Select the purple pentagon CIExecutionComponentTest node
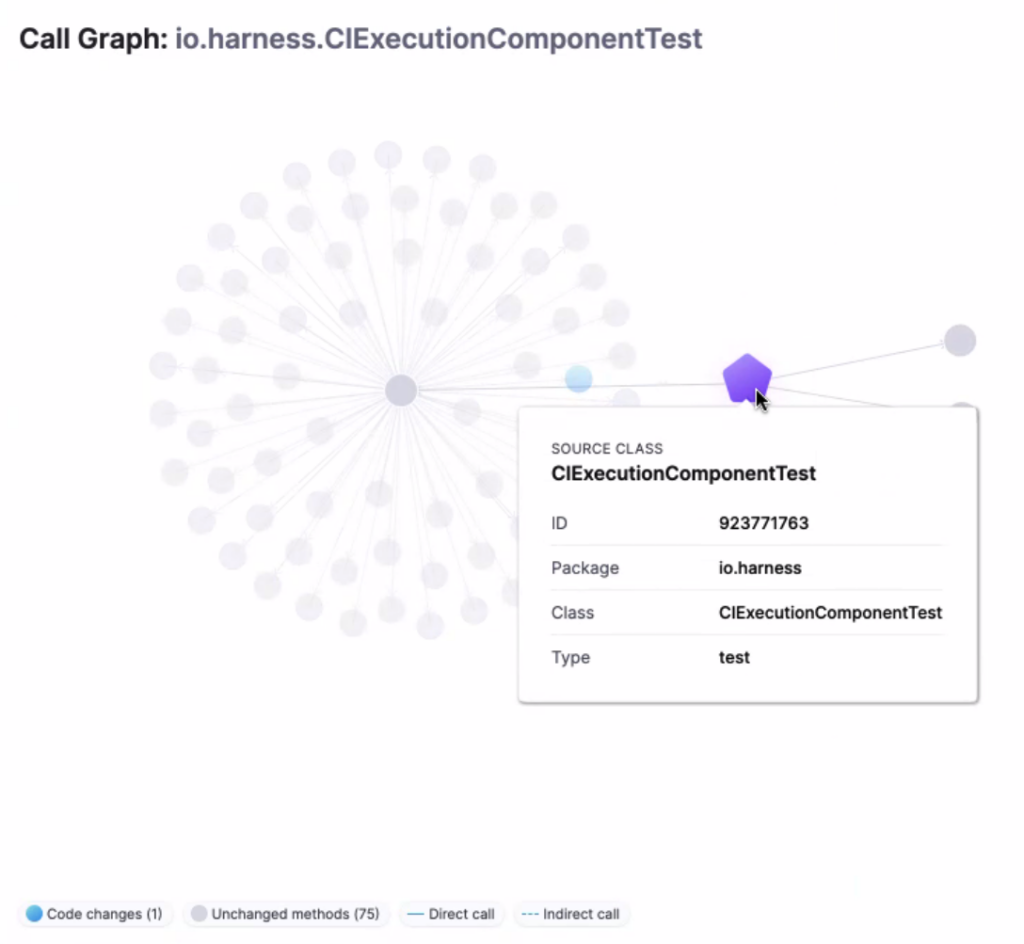The image size is (1024, 944). click(747, 377)
